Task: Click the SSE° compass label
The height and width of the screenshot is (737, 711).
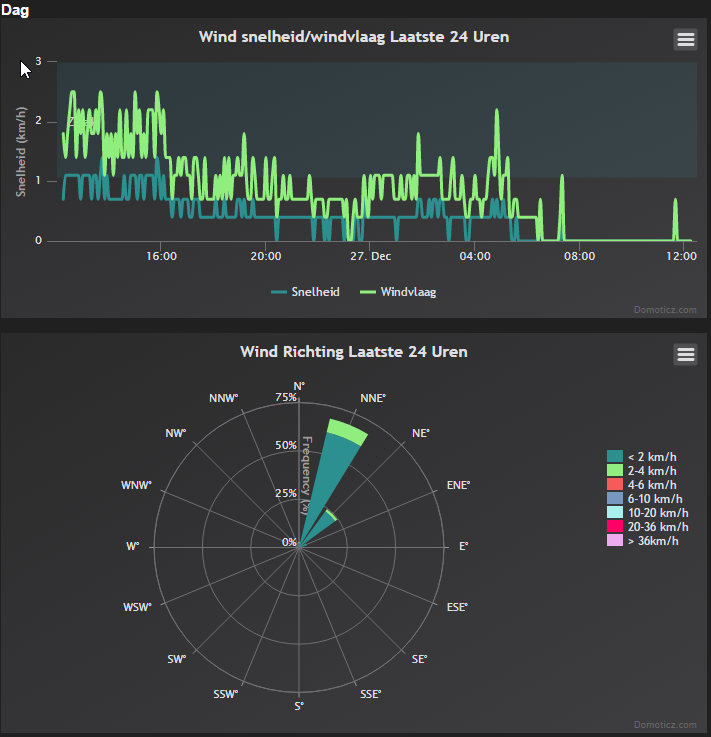Action: [371, 694]
